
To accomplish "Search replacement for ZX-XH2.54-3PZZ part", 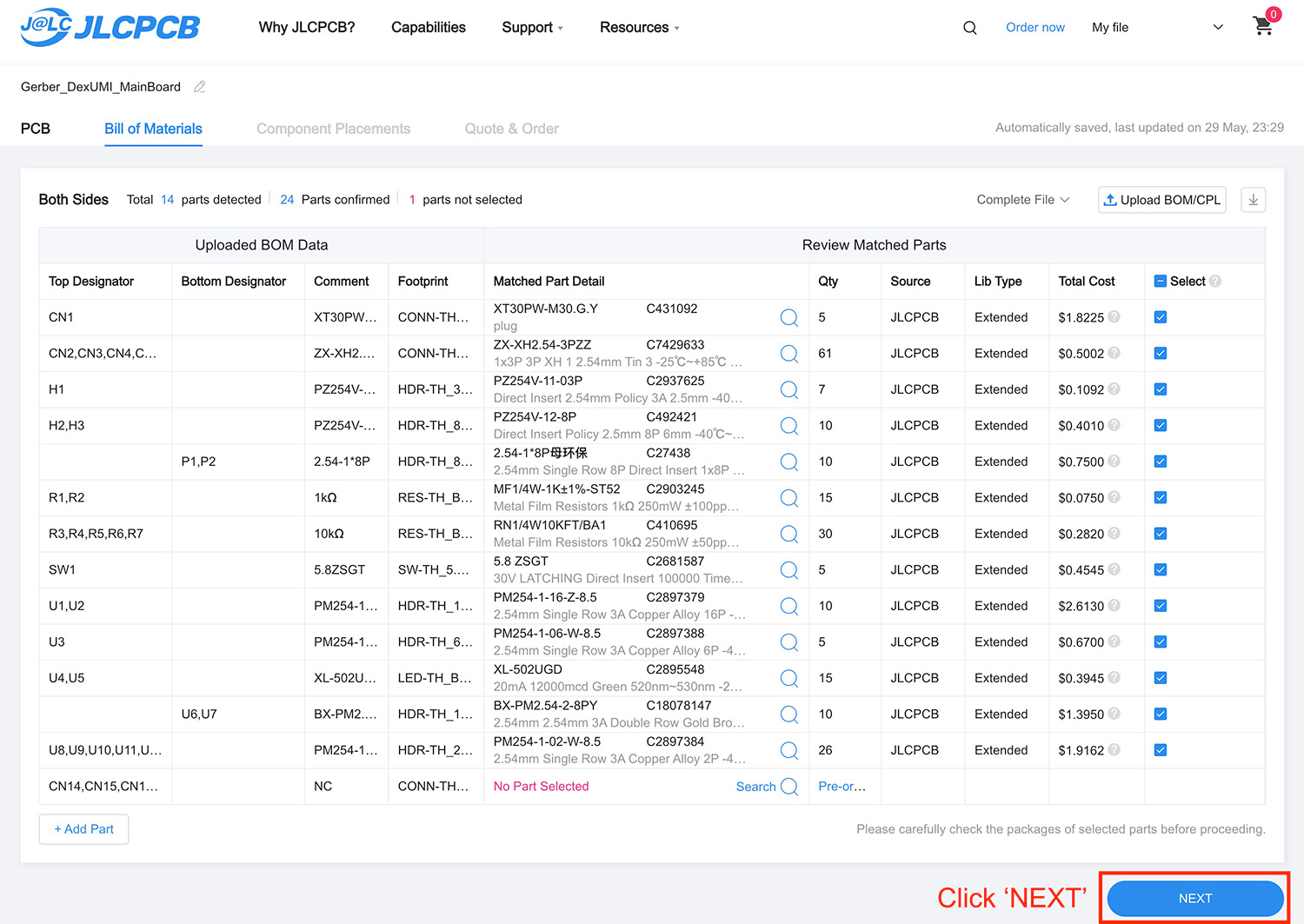I will (x=789, y=354).
